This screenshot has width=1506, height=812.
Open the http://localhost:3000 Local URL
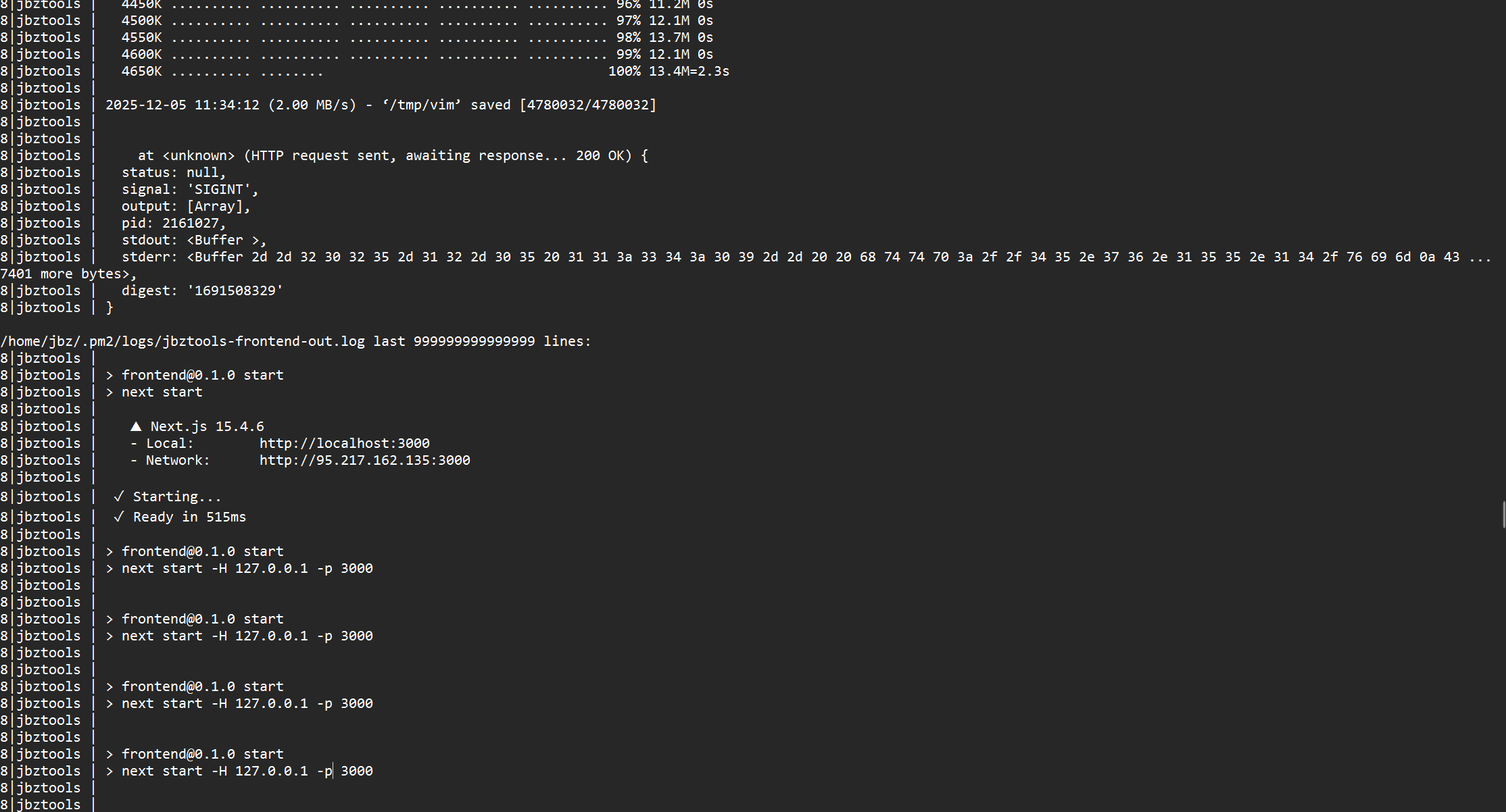344,443
